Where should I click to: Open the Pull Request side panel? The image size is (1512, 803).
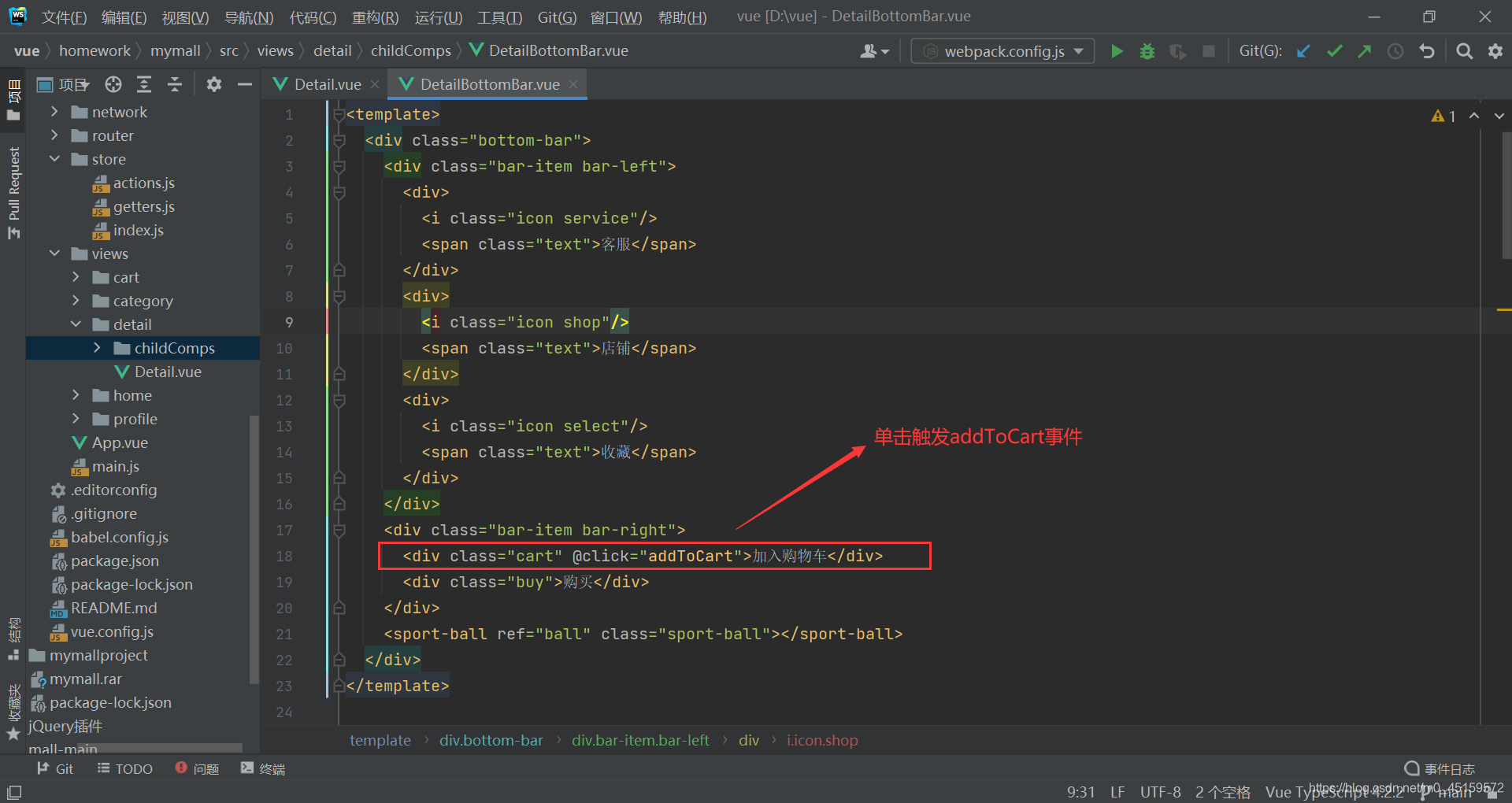tap(13, 193)
